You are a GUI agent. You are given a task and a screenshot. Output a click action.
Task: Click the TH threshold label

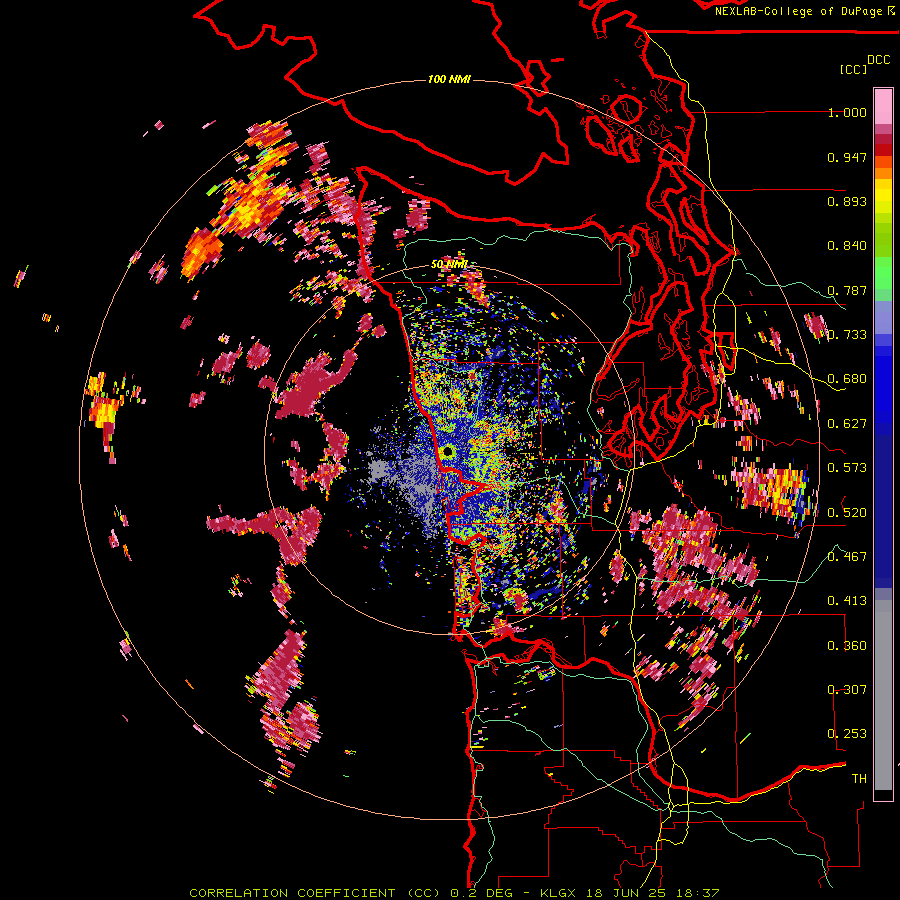859,779
